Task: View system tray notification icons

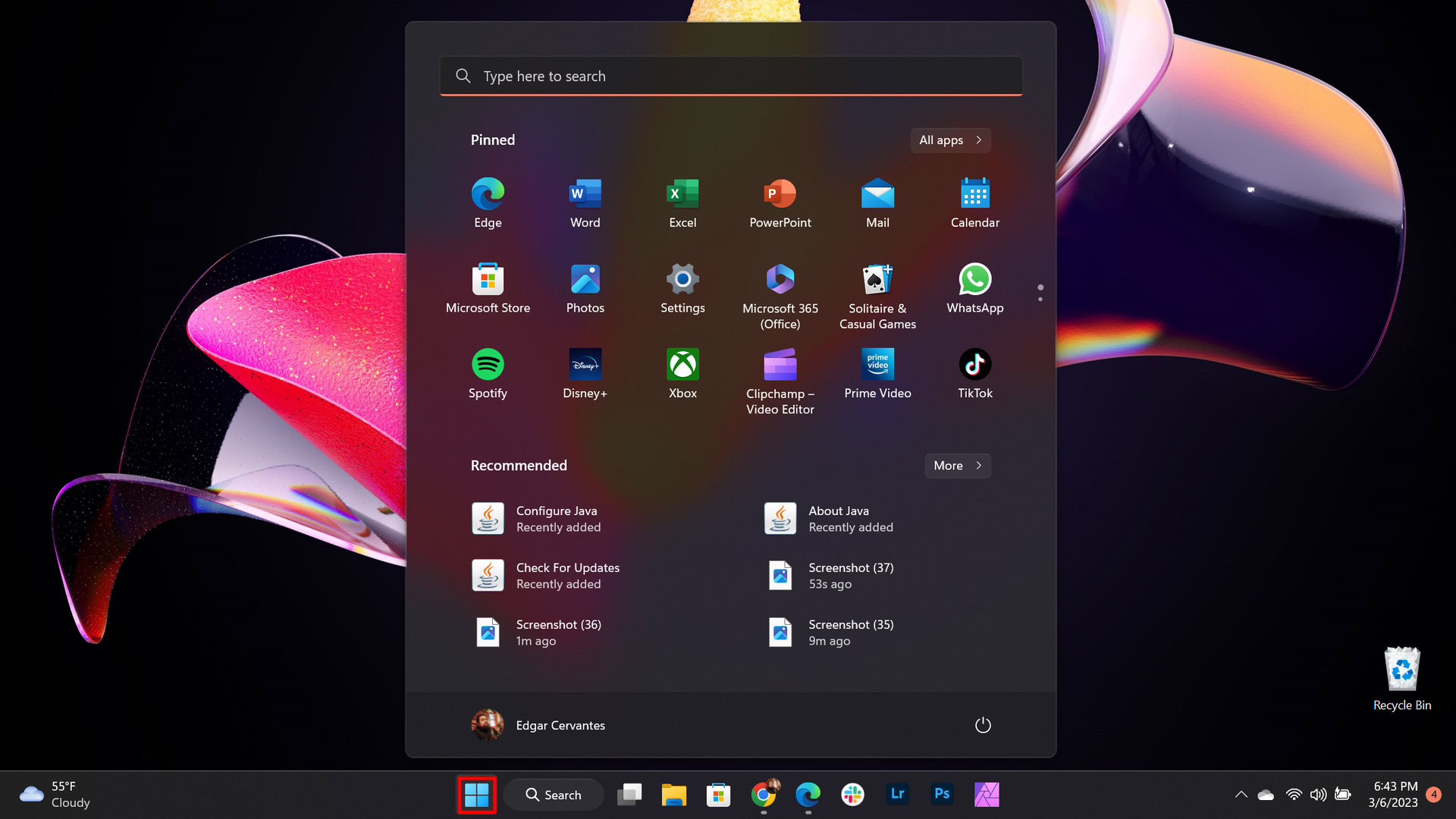Action: (x=1240, y=794)
